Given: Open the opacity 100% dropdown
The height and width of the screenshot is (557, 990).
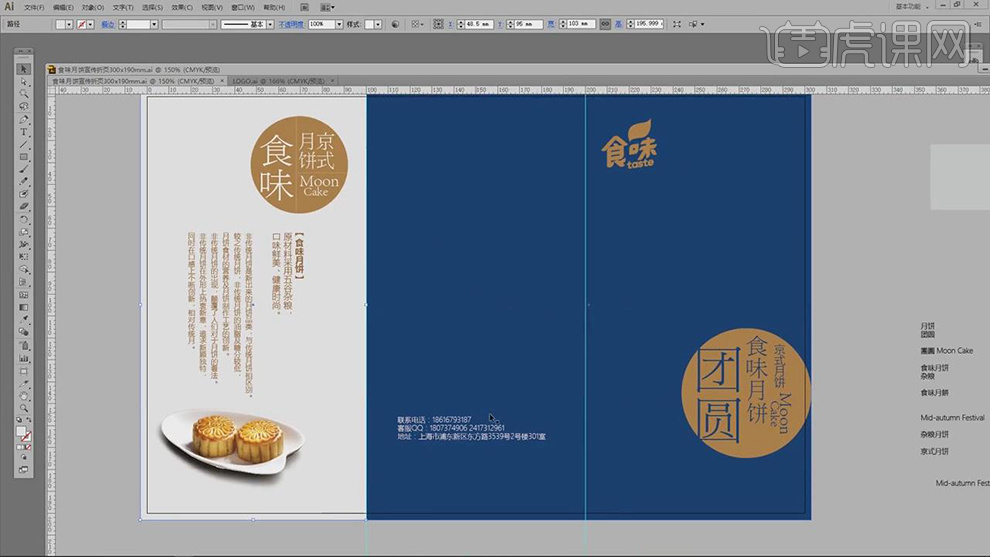Looking at the screenshot, I should [x=339, y=24].
